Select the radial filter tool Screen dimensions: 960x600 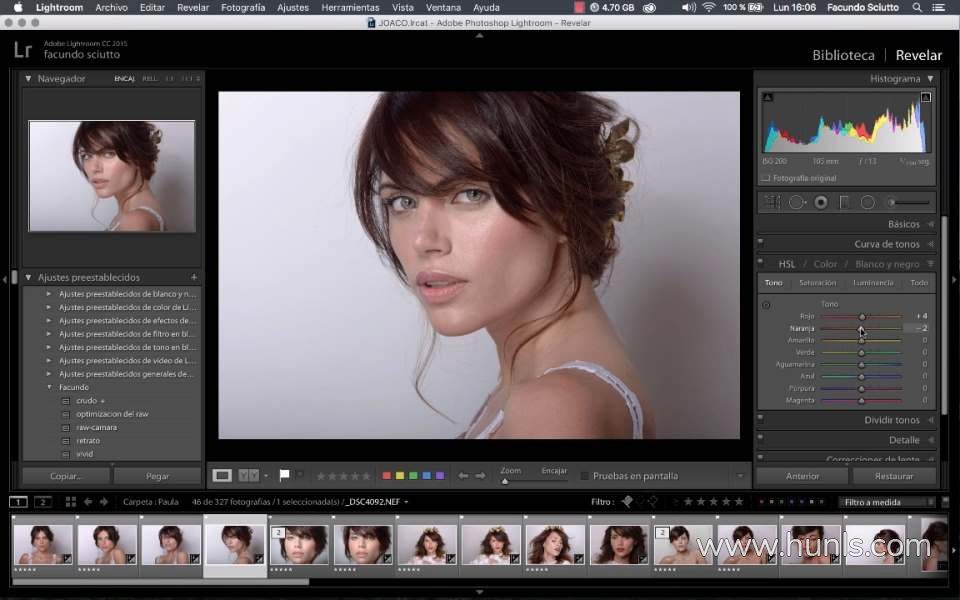click(x=868, y=202)
